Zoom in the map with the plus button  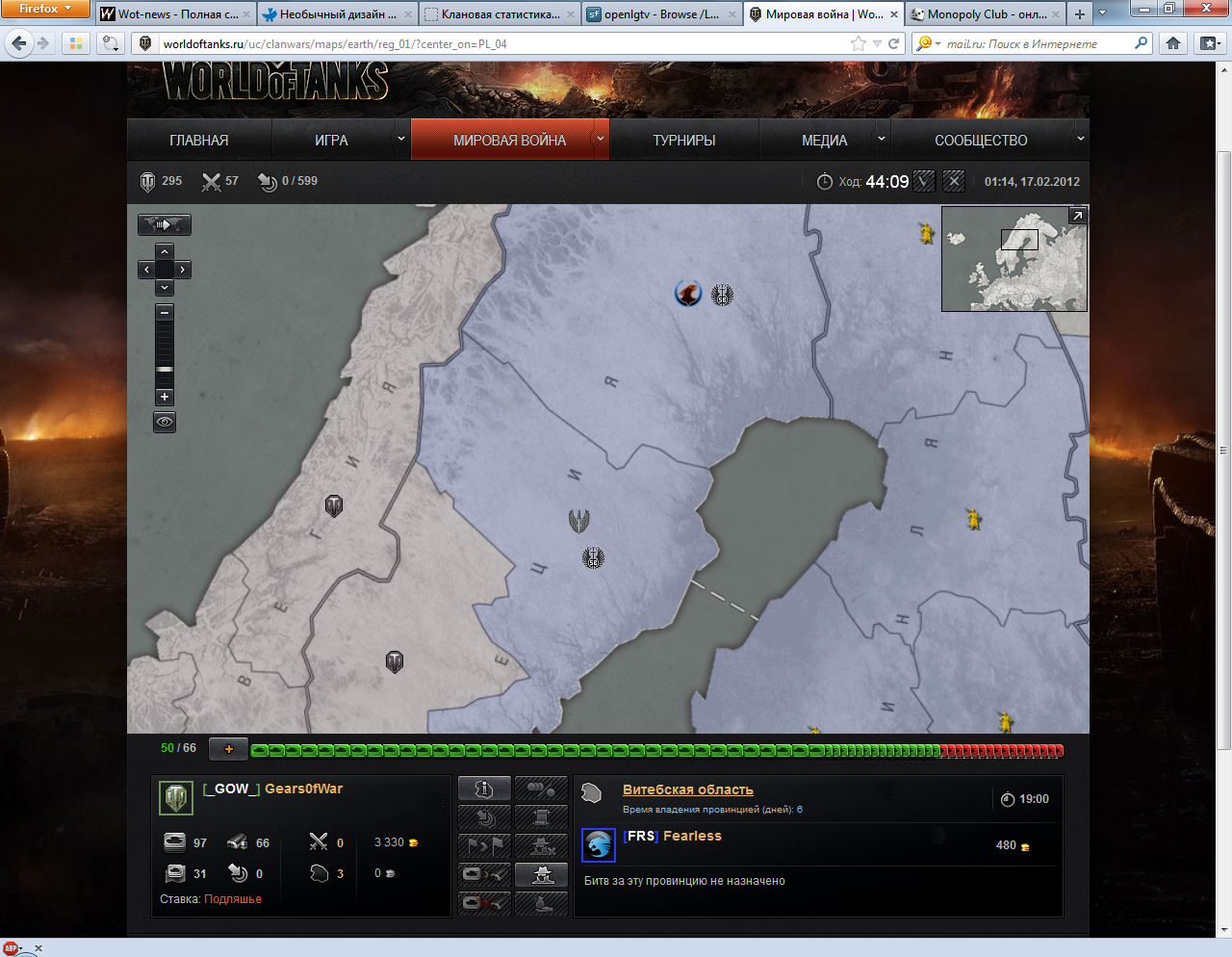point(165,397)
